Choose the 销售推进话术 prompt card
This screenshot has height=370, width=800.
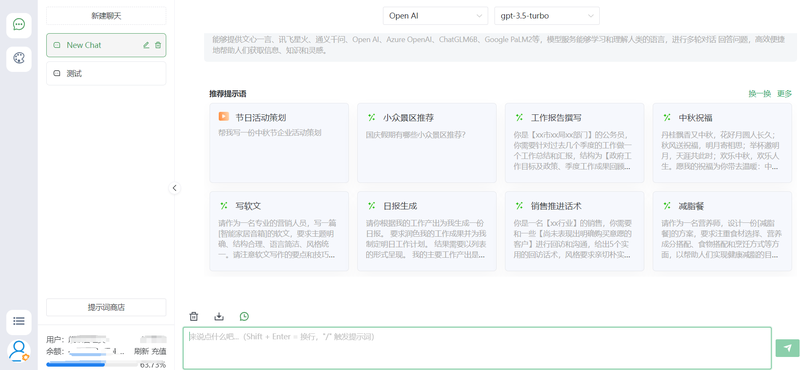(x=574, y=231)
